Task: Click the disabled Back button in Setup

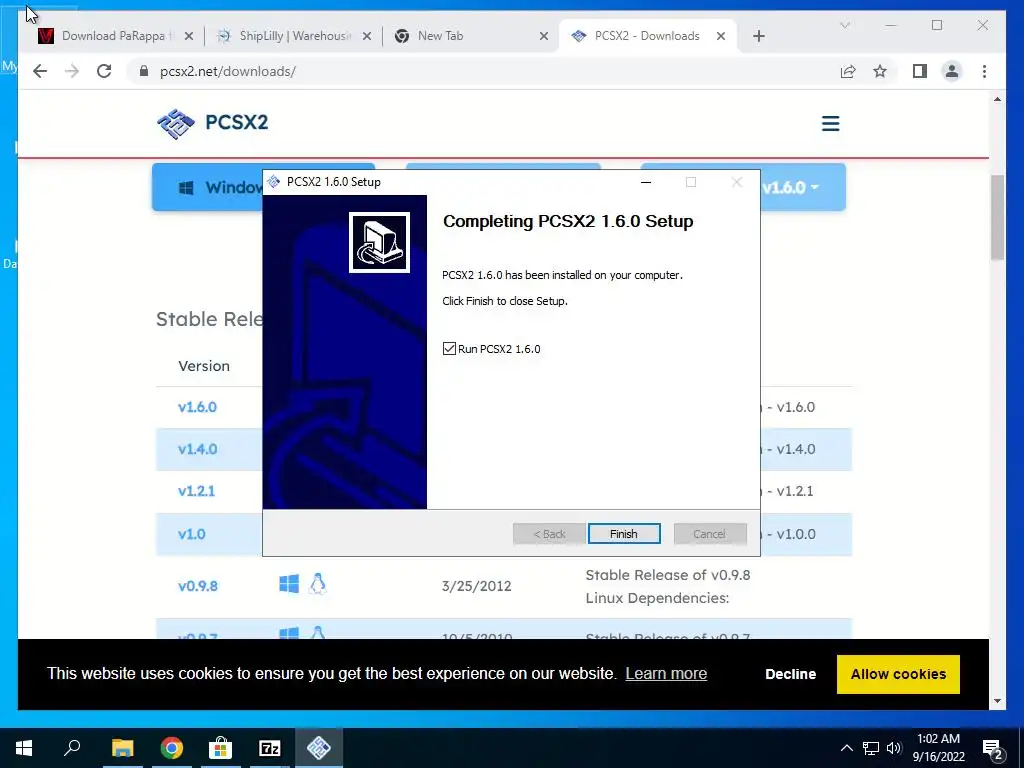Action: [x=549, y=534]
